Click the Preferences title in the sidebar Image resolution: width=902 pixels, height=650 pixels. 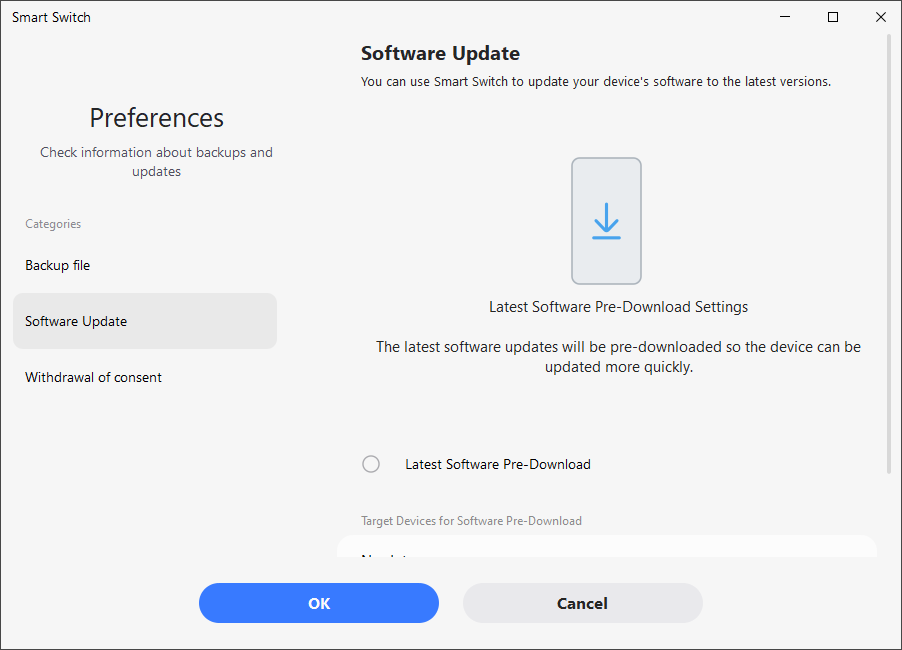[x=157, y=118]
